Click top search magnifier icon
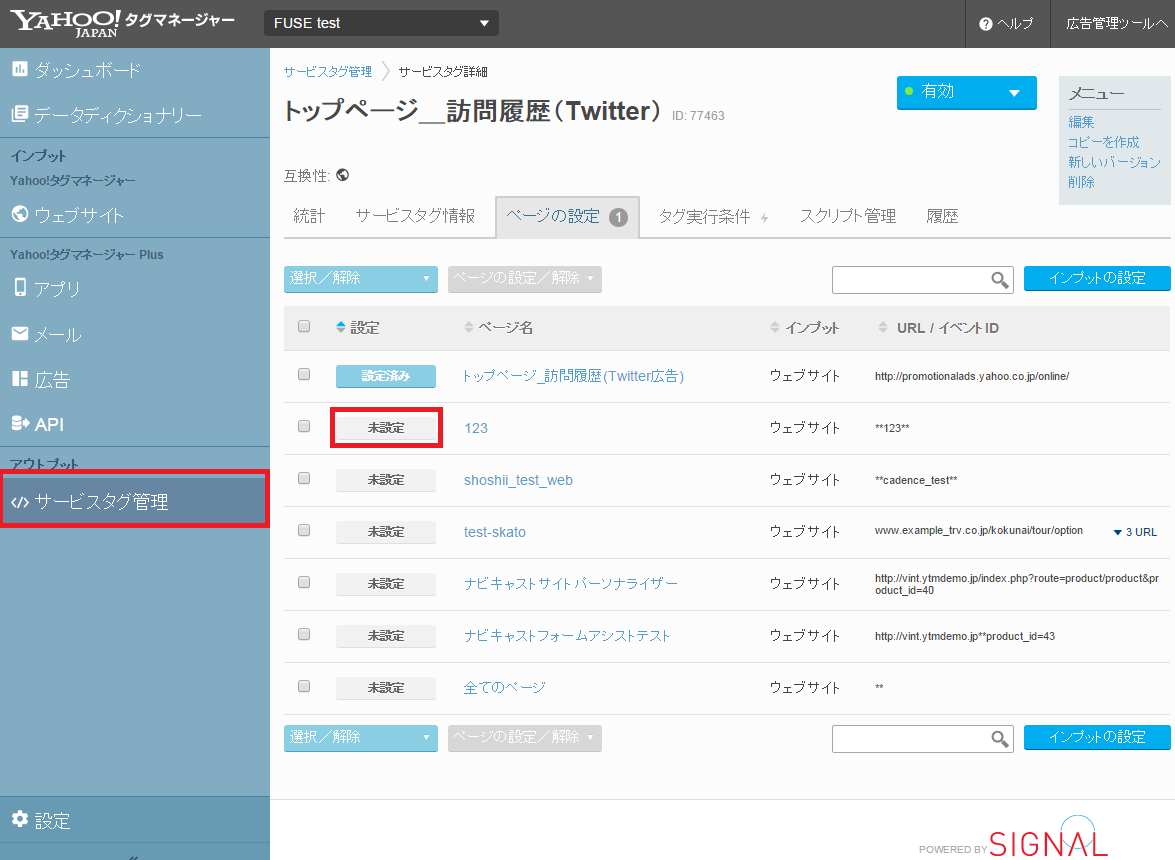This screenshot has height=860, width=1175. pos(1000,280)
